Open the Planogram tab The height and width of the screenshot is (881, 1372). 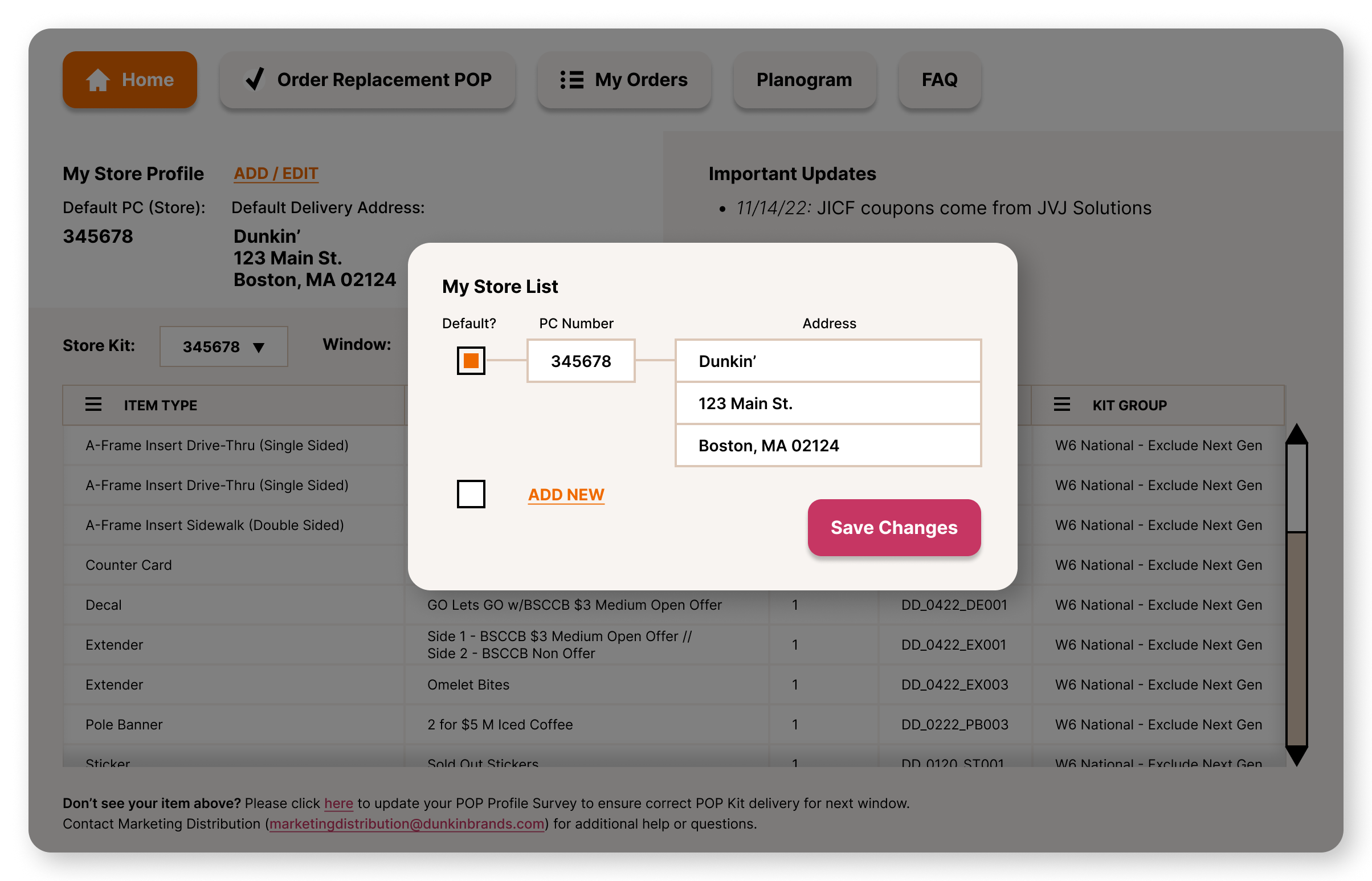[x=803, y=80]
